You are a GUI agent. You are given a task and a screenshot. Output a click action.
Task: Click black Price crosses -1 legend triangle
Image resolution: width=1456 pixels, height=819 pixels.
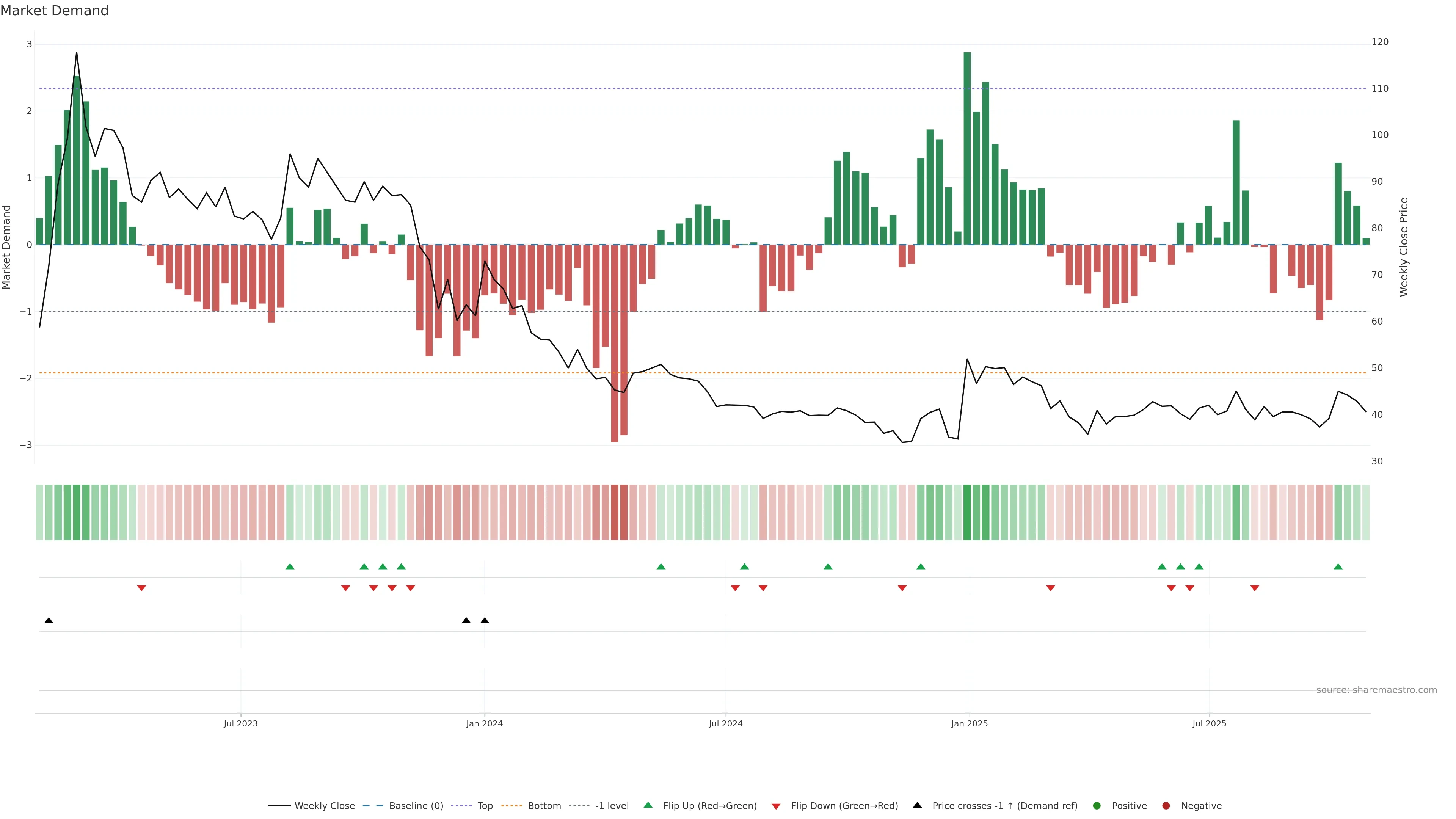[917, 805]
